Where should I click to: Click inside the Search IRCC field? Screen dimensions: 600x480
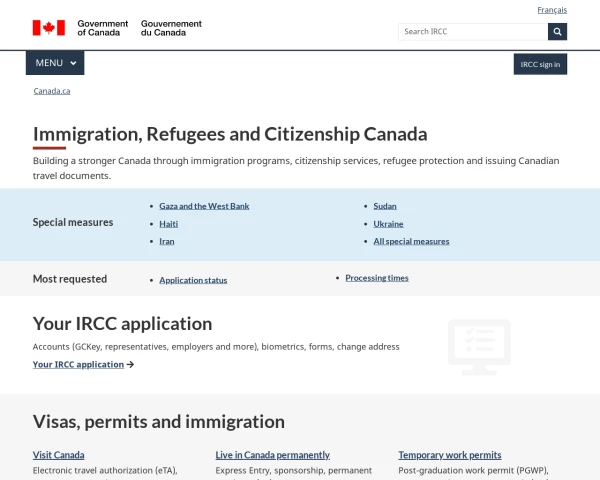(x=473, y=31)
